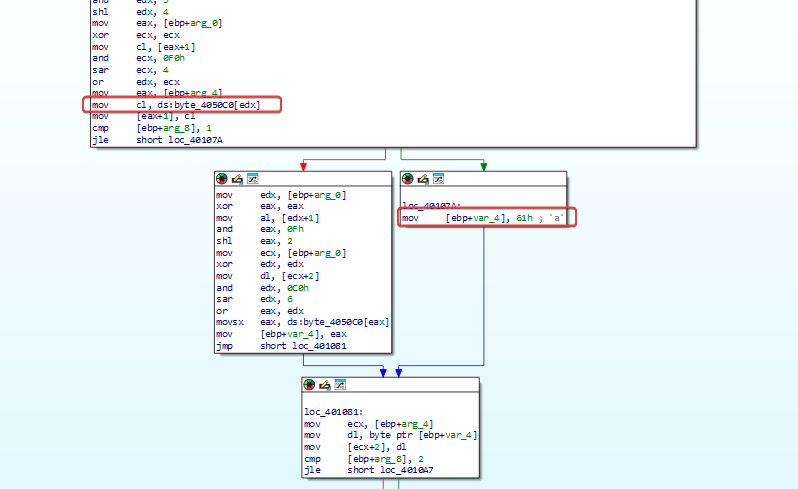The height and width of the screenshot is (489, 798).
Task: Click the 'jle short loc_40107A' jump target
Action: (195, 140)
